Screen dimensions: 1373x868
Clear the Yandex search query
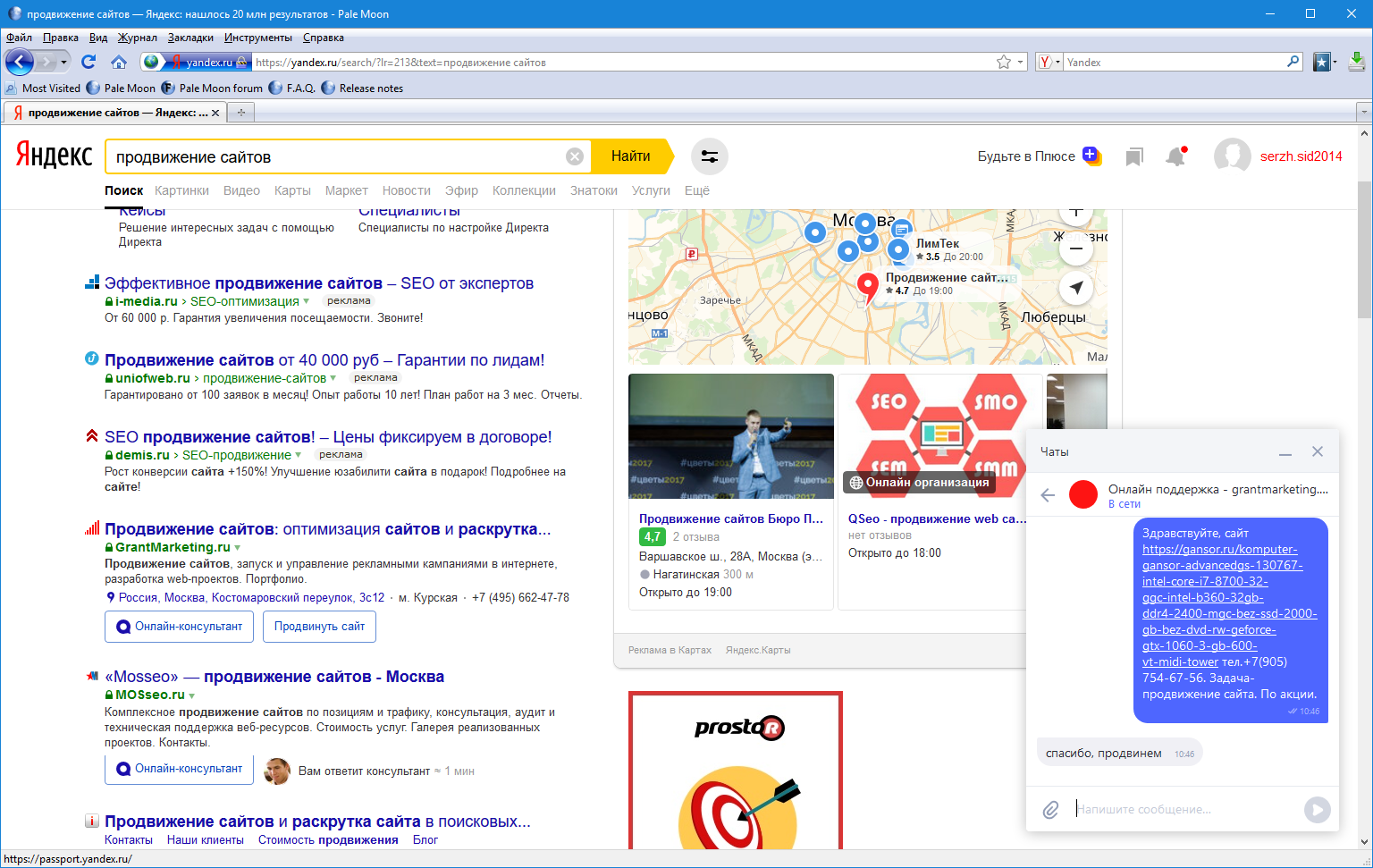tap(575, 156)
